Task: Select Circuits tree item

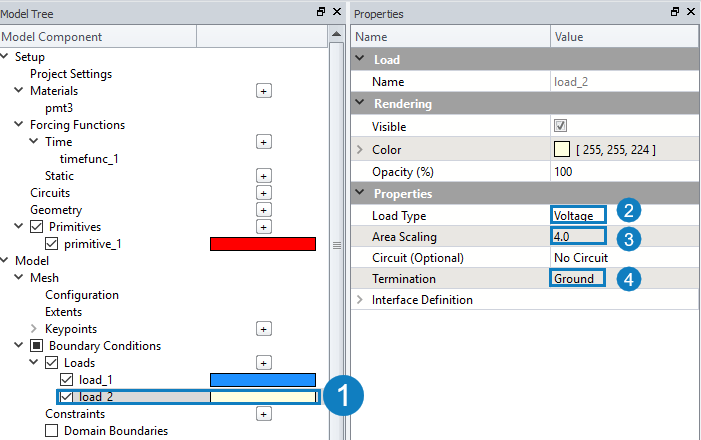Action: (50, 193)
